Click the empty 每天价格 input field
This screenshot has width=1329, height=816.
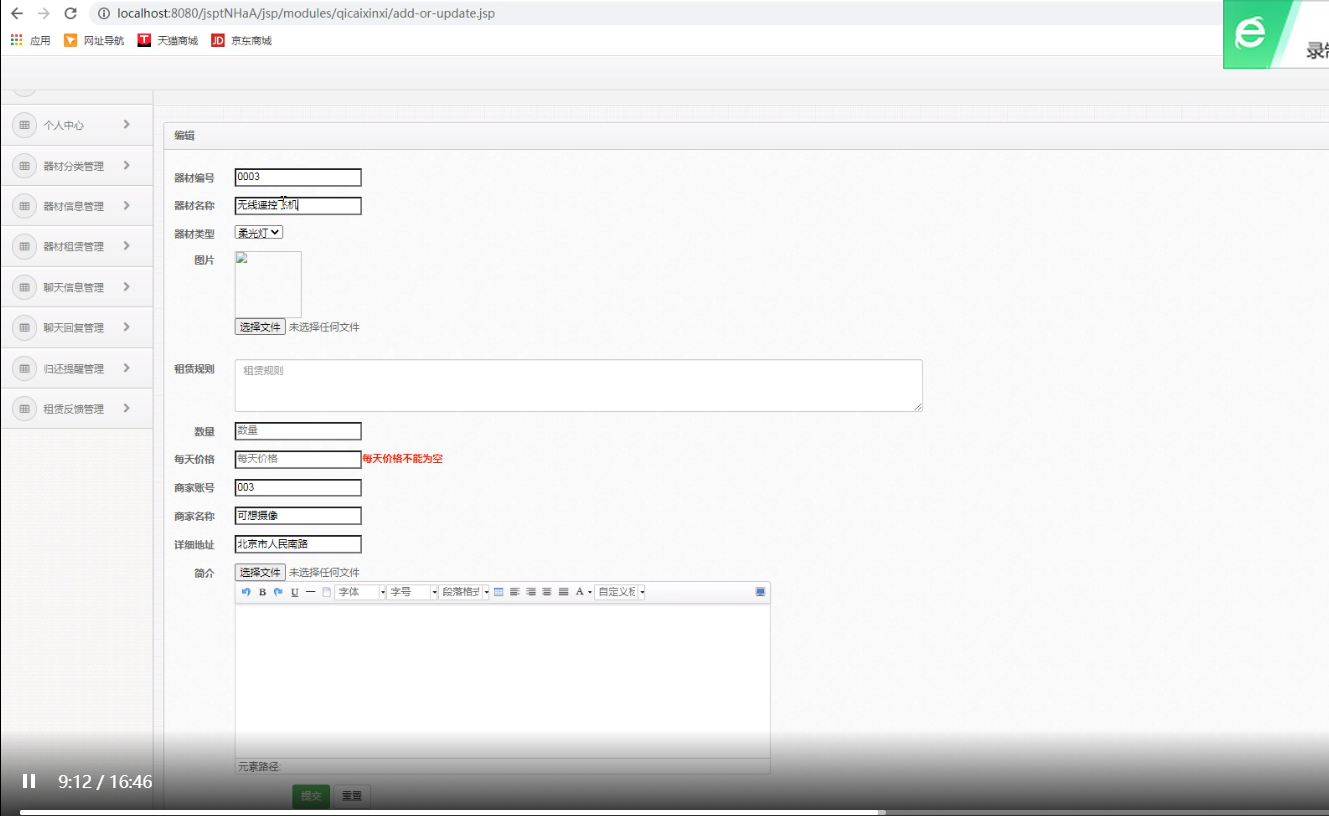(x=298, y=459)
